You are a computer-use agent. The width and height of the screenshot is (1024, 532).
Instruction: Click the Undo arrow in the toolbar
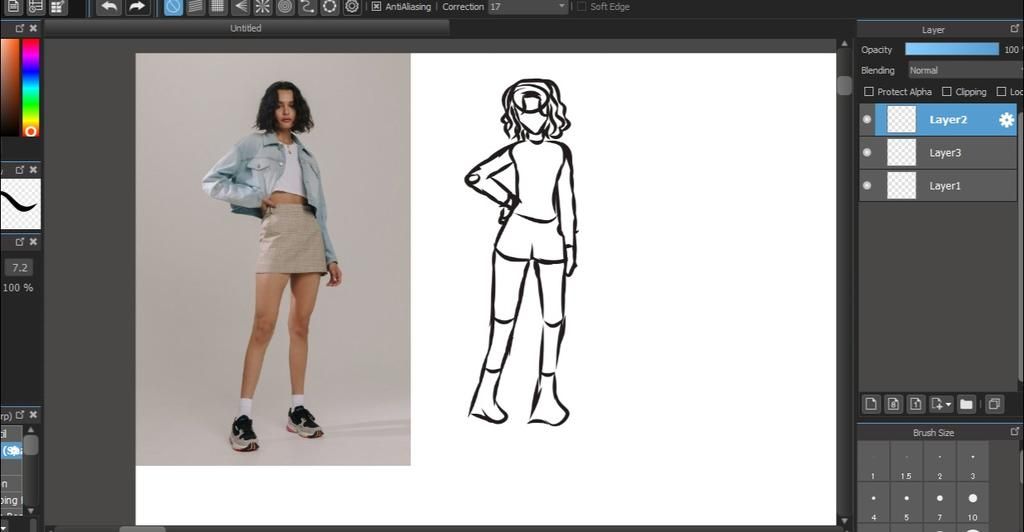[x=110, y=7]
